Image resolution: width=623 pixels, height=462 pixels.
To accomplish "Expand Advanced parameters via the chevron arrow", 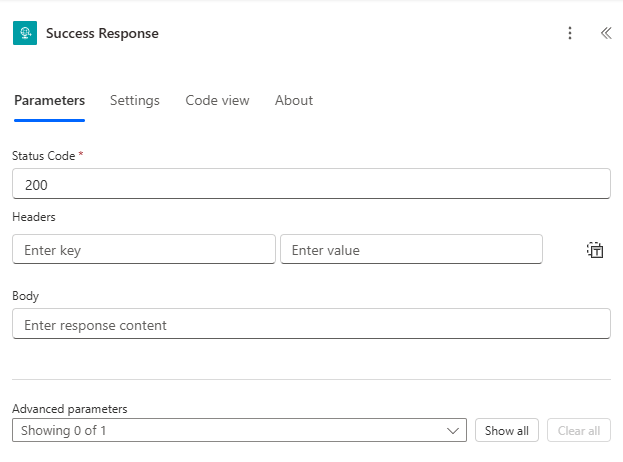I will click(x=453, y=431).
